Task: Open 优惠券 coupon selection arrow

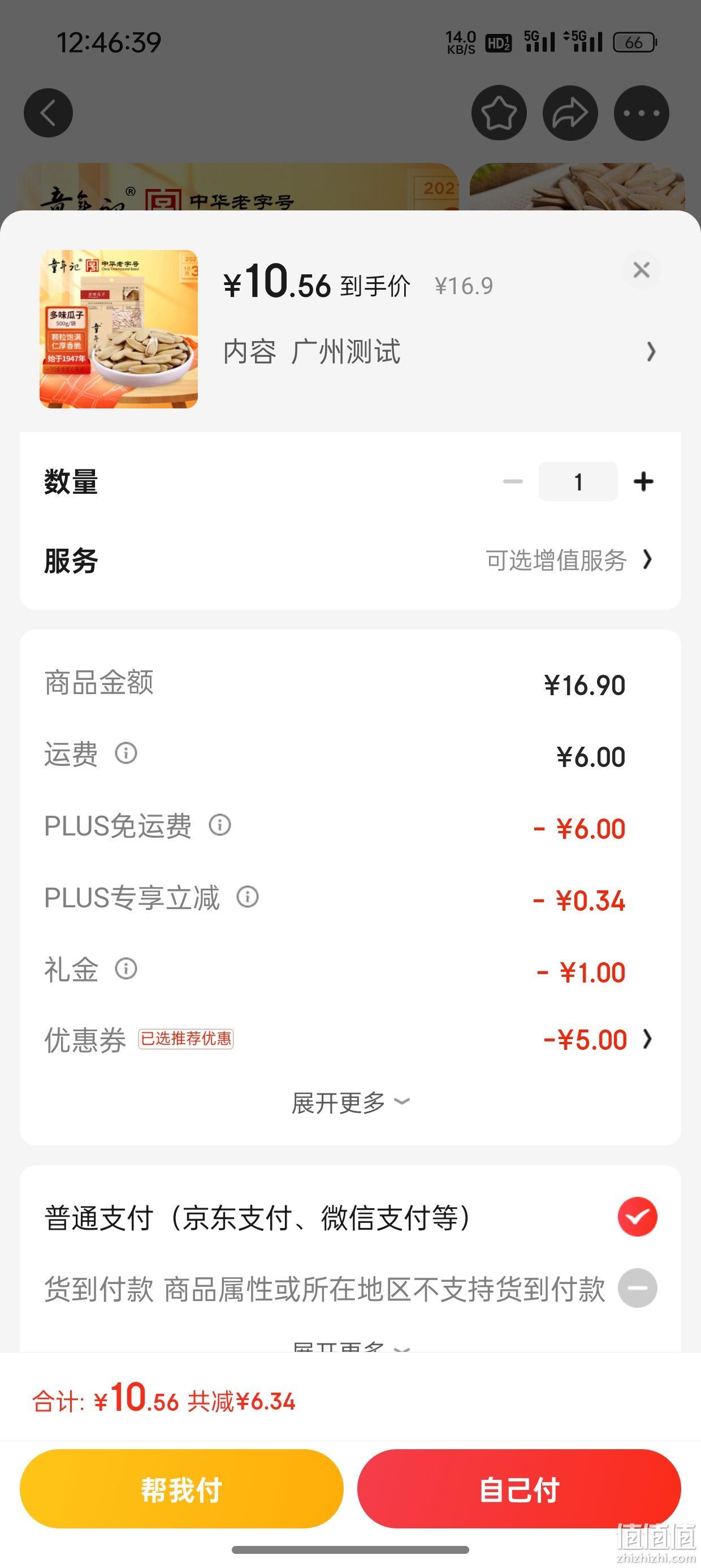Action: point(647,1039)
